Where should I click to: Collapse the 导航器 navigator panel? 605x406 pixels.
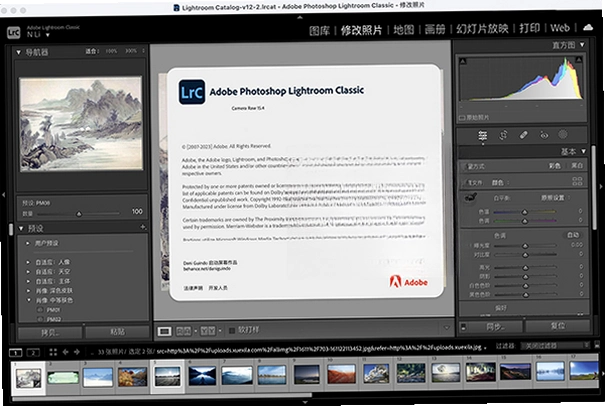19,52
